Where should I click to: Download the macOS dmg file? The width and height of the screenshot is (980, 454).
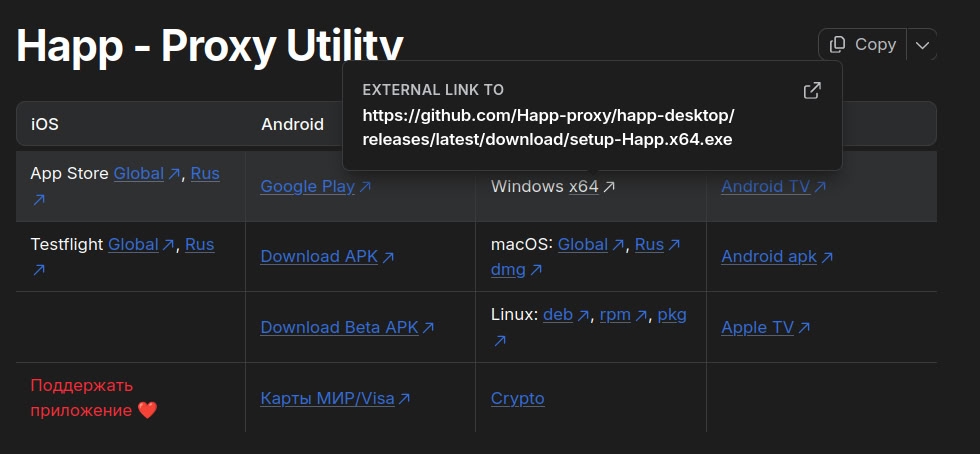coord(508,269)
